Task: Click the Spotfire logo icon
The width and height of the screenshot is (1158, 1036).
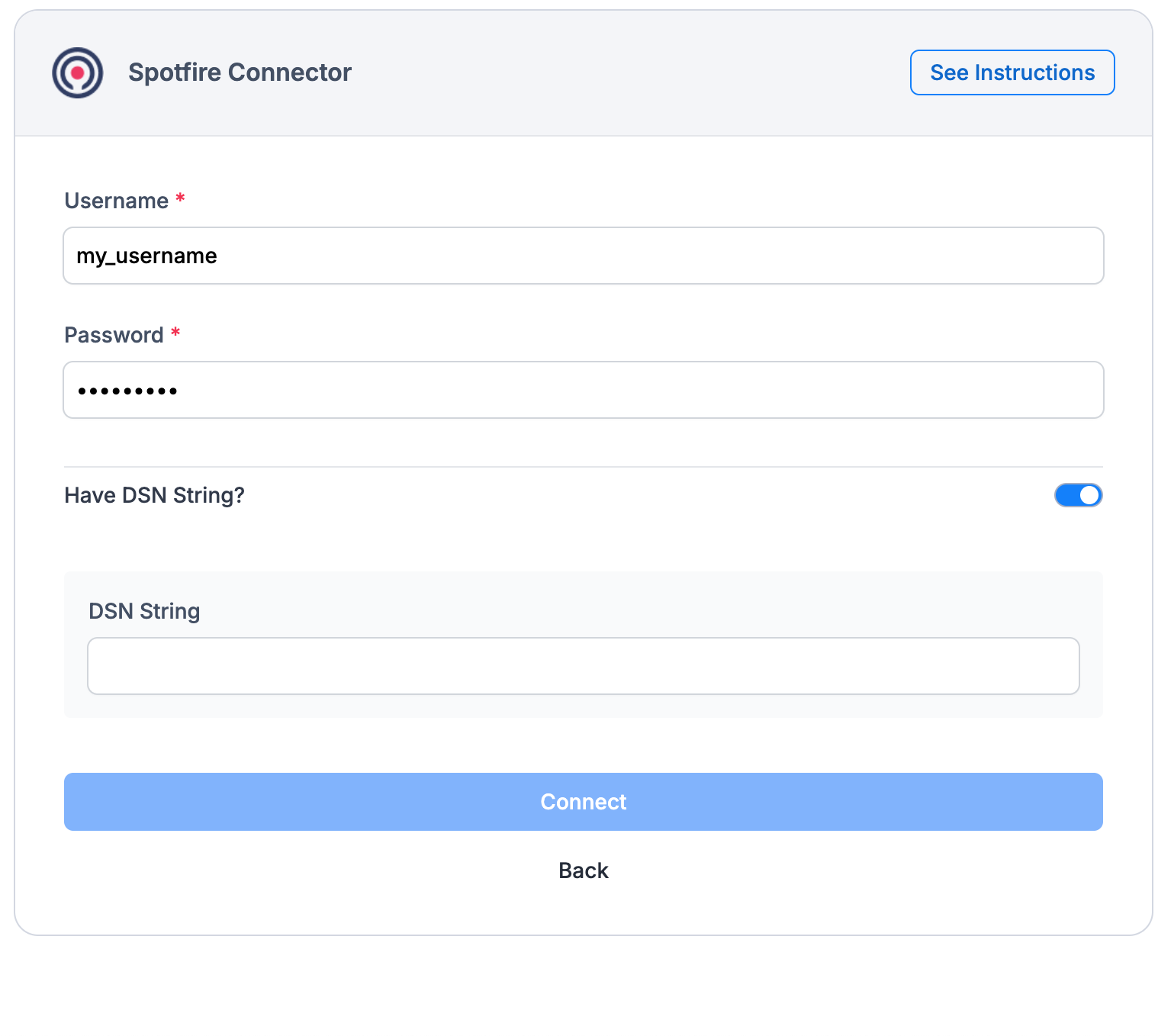Action: [x=77, y=72]
